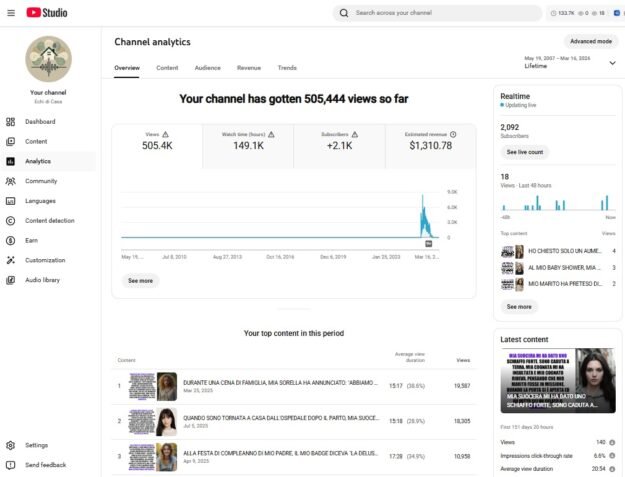Image resolution: width=625 pixels, height=477 pixels.
Task: Click the video publish marker on chart
Action: (x=429, y=243)
